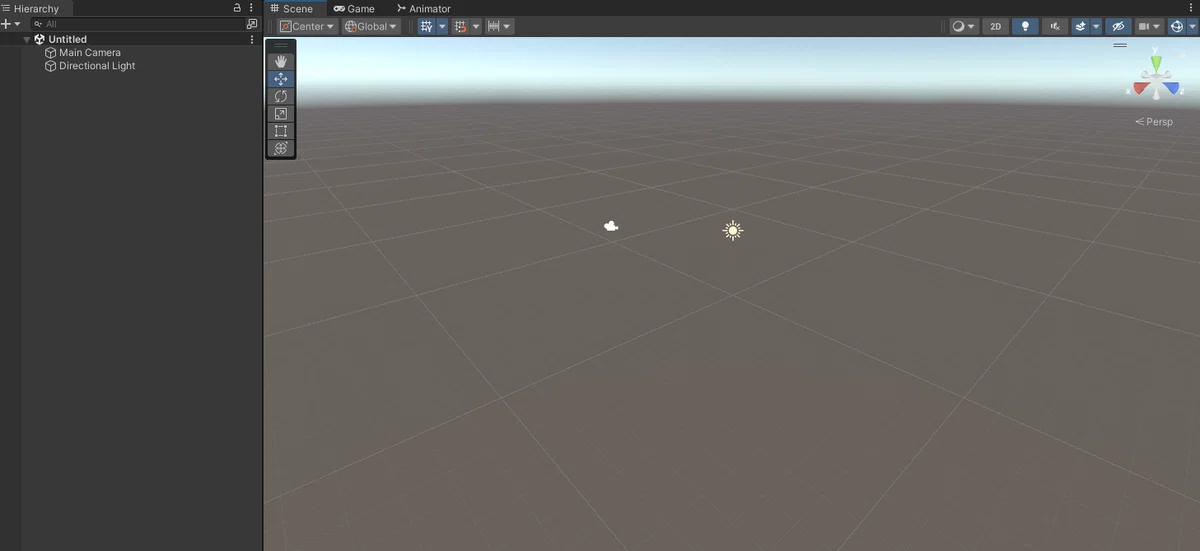The width and height of the screenshot is (1200, 551).
Task: Toggle Persp perspective mode label
Action: tap(1154, 122)
